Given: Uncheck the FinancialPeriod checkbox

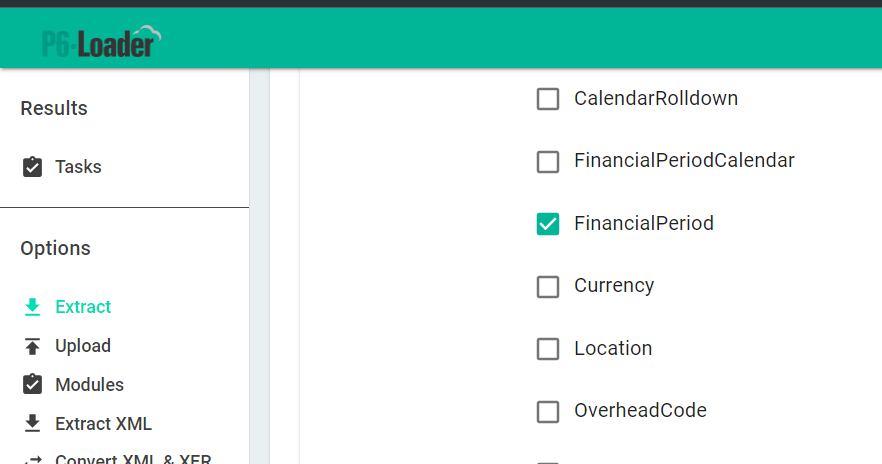Looking at the screenshot, I should coord(548,224).
